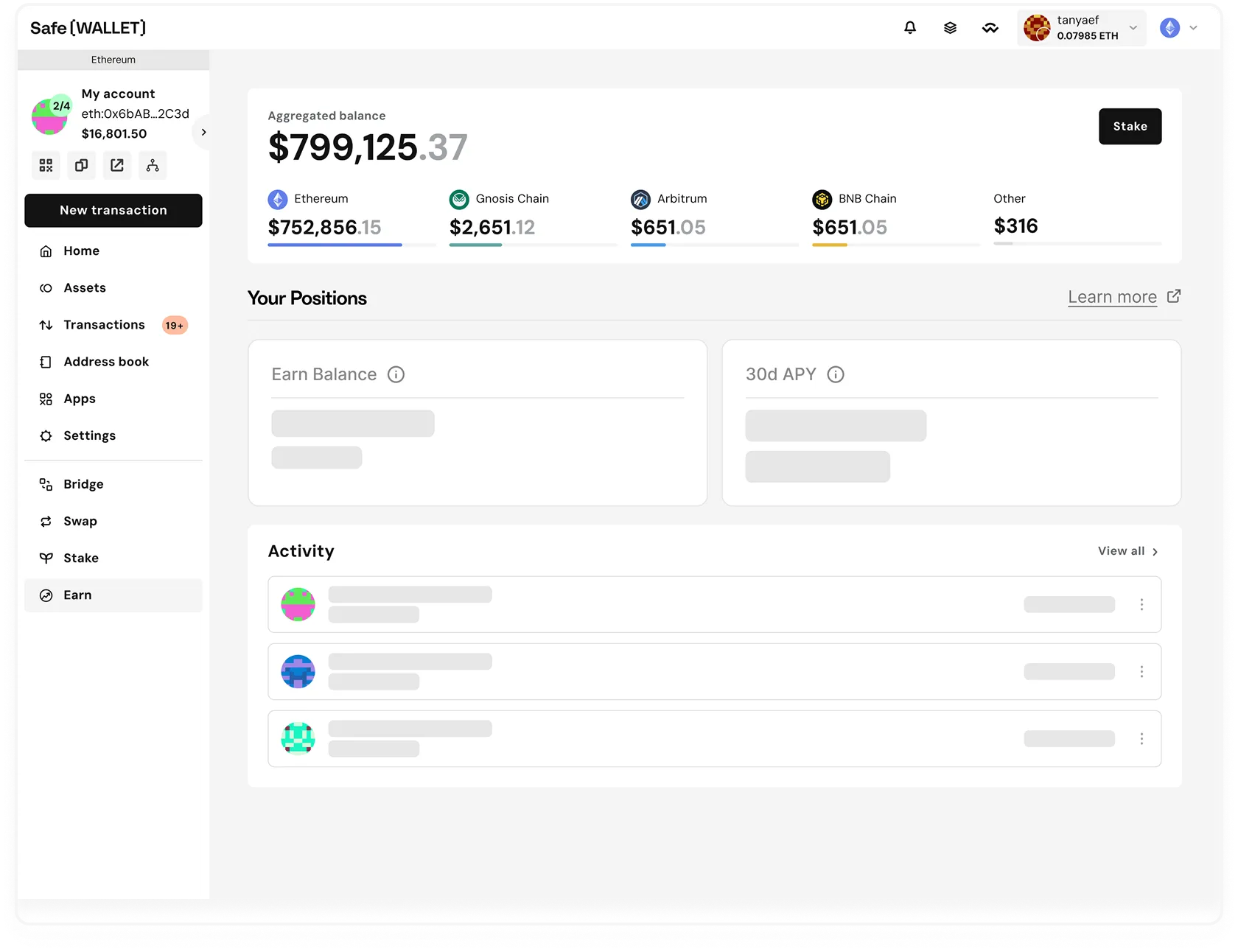Click the nested Safes tree icon
Screen dimensions: 1238x952
pyautogui.click(x=153, y=165)
